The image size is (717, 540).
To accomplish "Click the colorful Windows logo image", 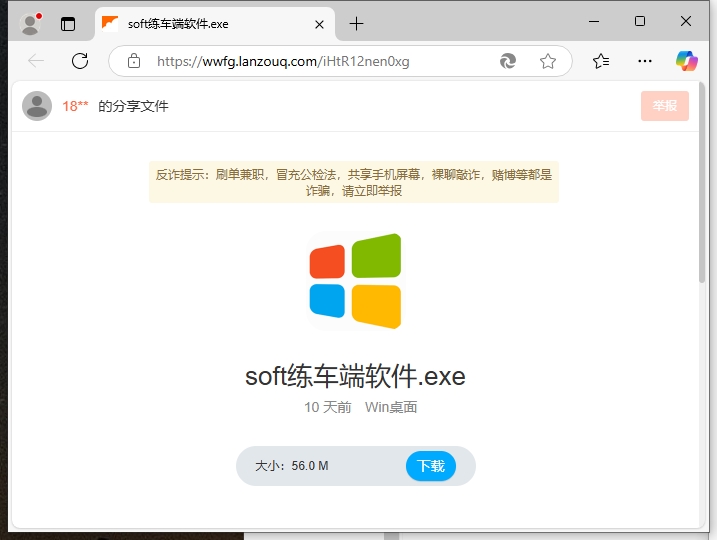I will tap(355, 281).
